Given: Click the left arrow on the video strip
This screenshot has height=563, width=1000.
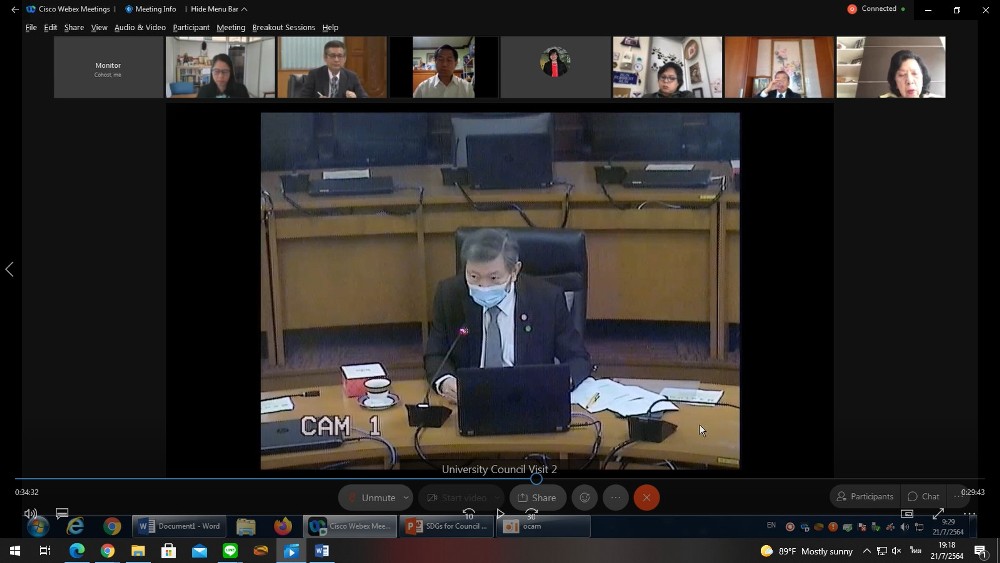Looking at the screenshot, I should (x=10, y=269).
